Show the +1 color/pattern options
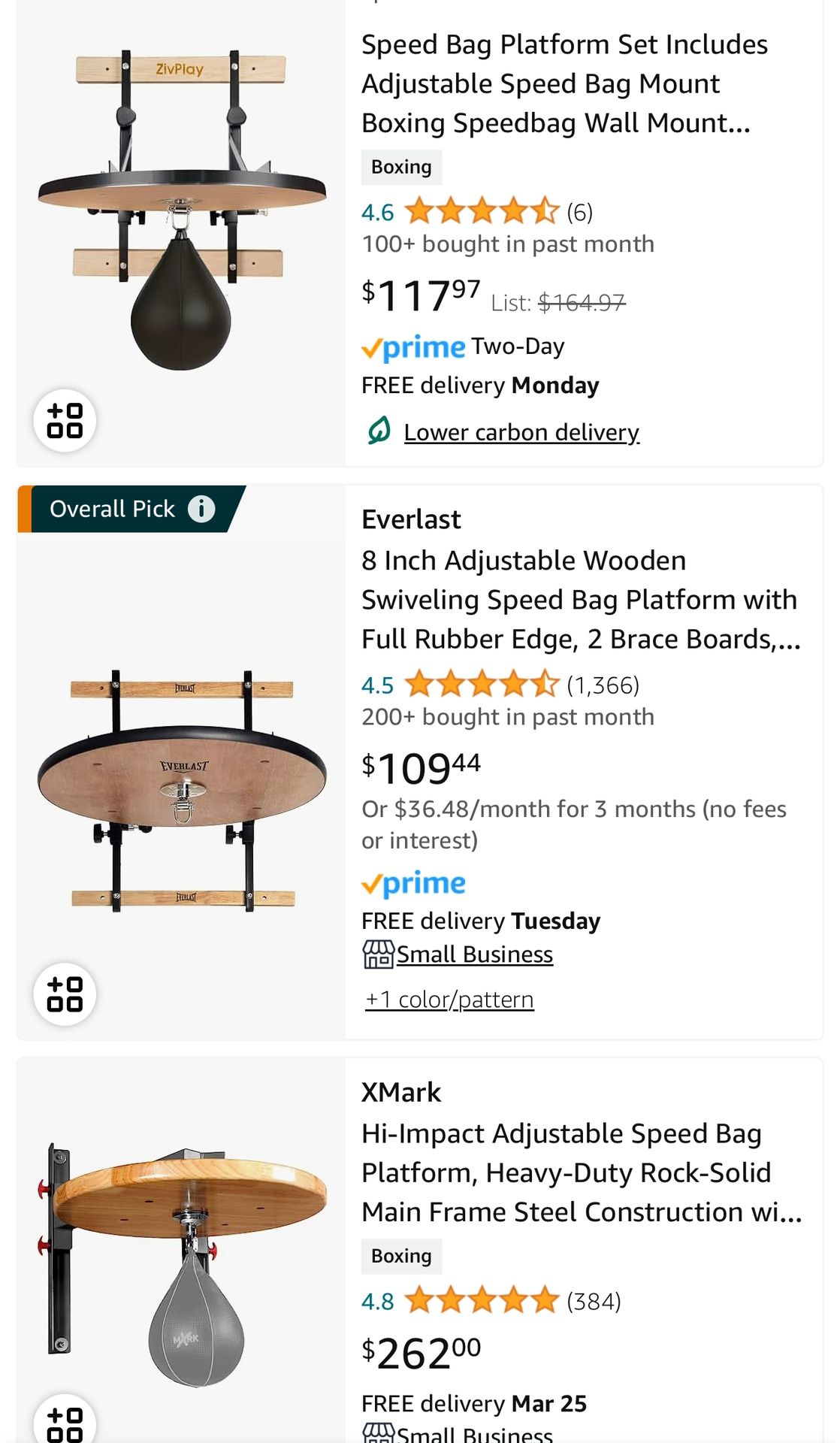Image resolution: width=840 pixels, height=1443 pixels. (449, 1000)
